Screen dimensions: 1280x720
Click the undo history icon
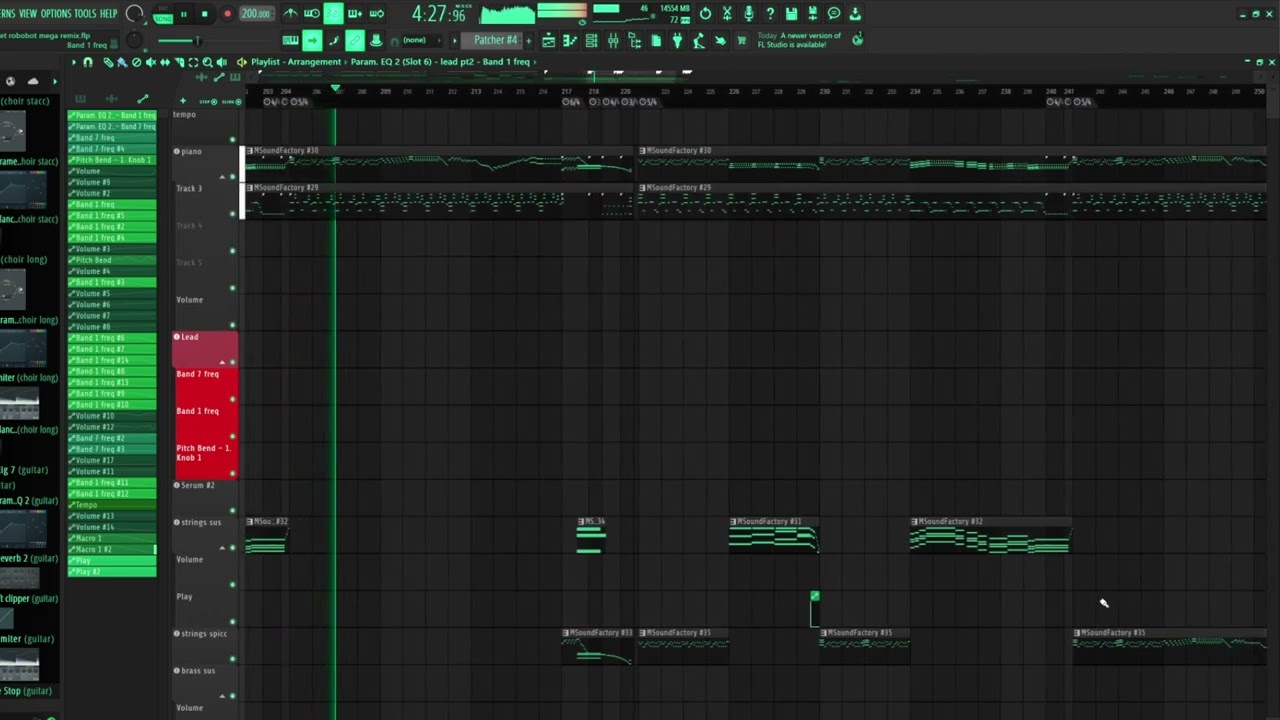(705, 14)
